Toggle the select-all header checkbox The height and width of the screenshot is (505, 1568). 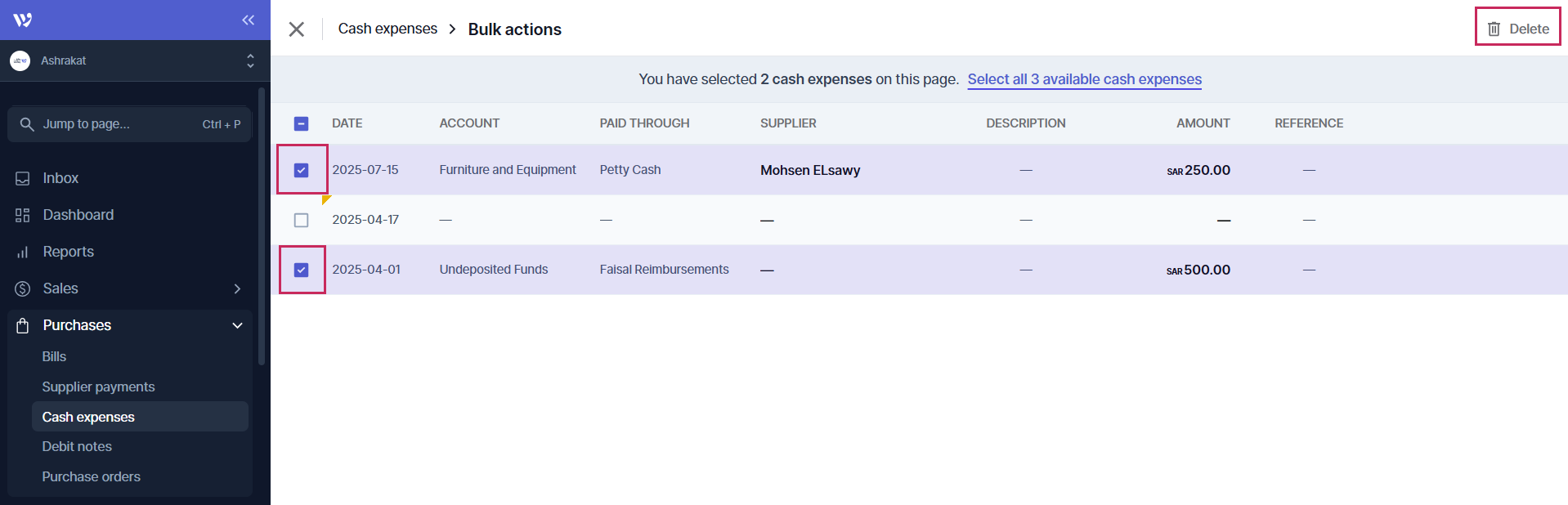(302, 123)
